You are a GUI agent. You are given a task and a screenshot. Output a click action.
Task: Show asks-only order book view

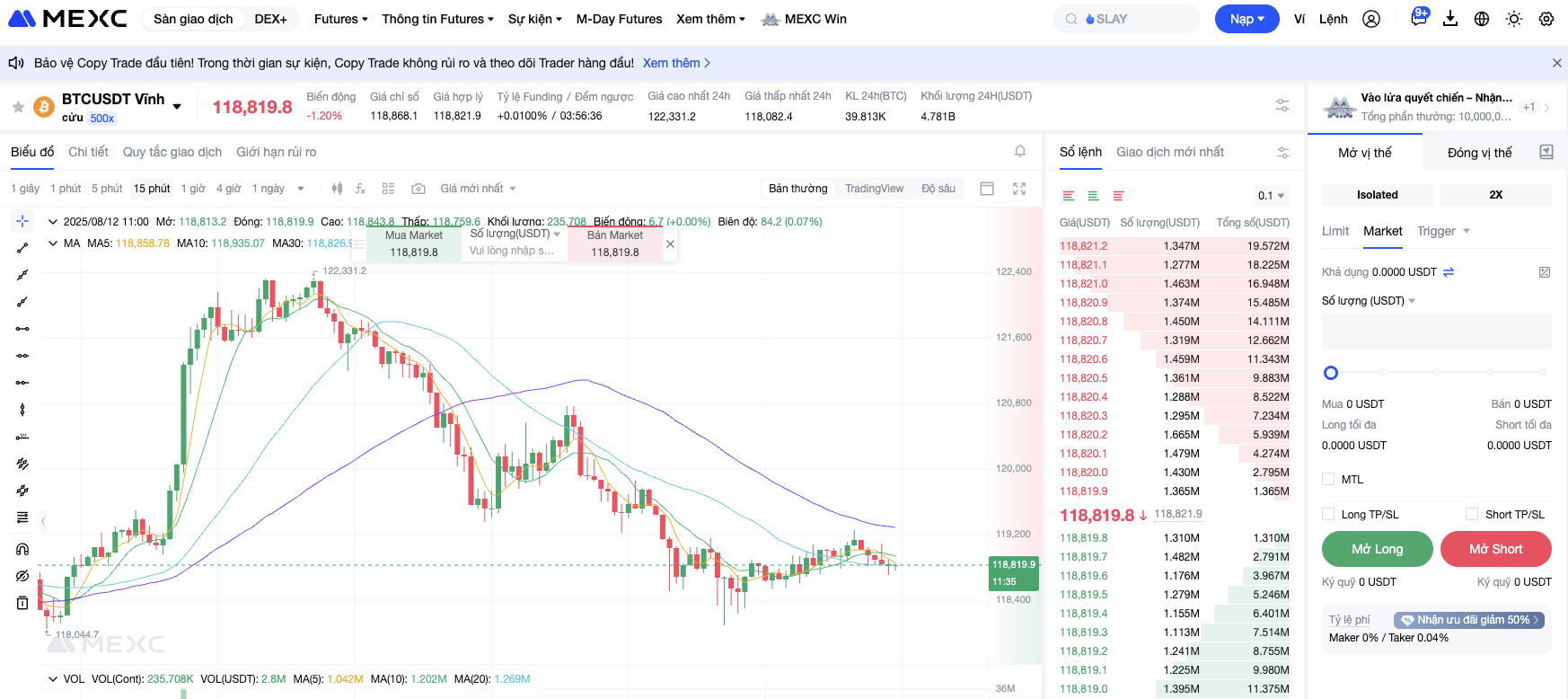coord(1119,196)
